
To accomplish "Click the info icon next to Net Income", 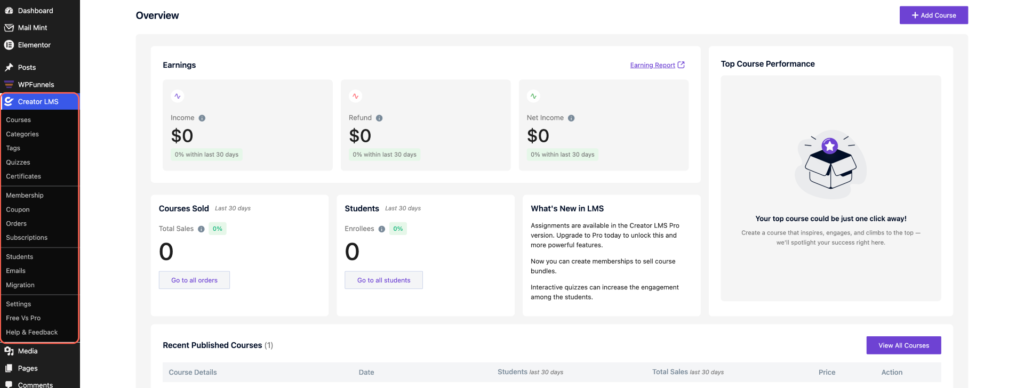I will (571, 118).
